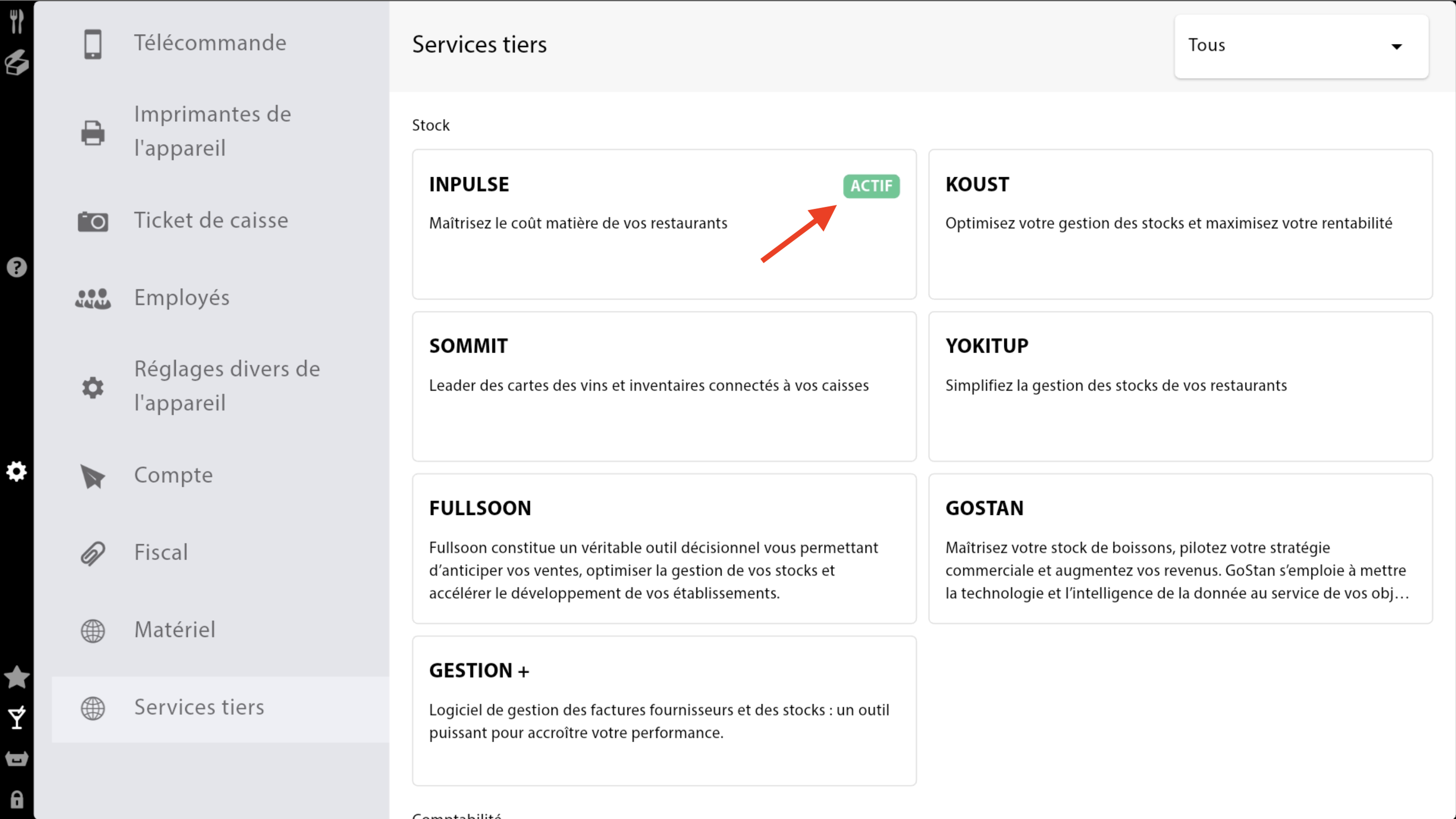Click the cocktail glass icon
Image resolution: width=1456 pixels, height=819 pixels.
coord(16,718)
